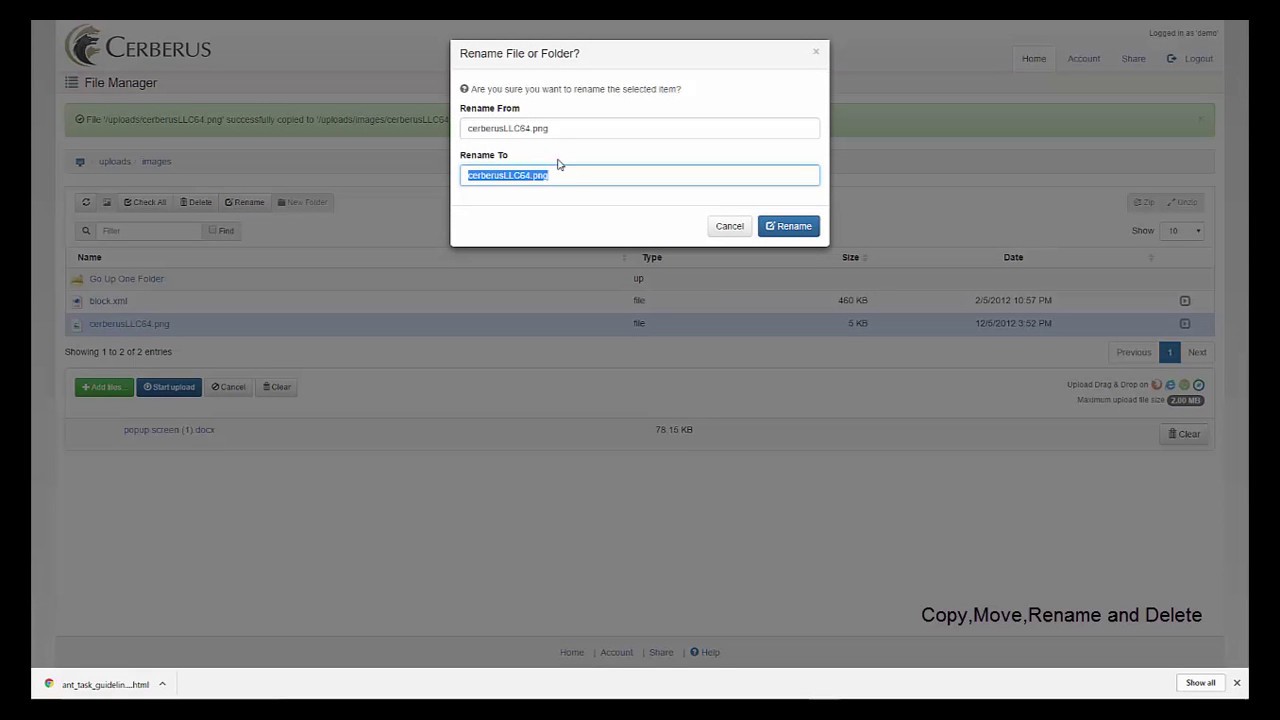Click the Rename From text field
The image size is (1280, 720).
click(x=640, y=128)
